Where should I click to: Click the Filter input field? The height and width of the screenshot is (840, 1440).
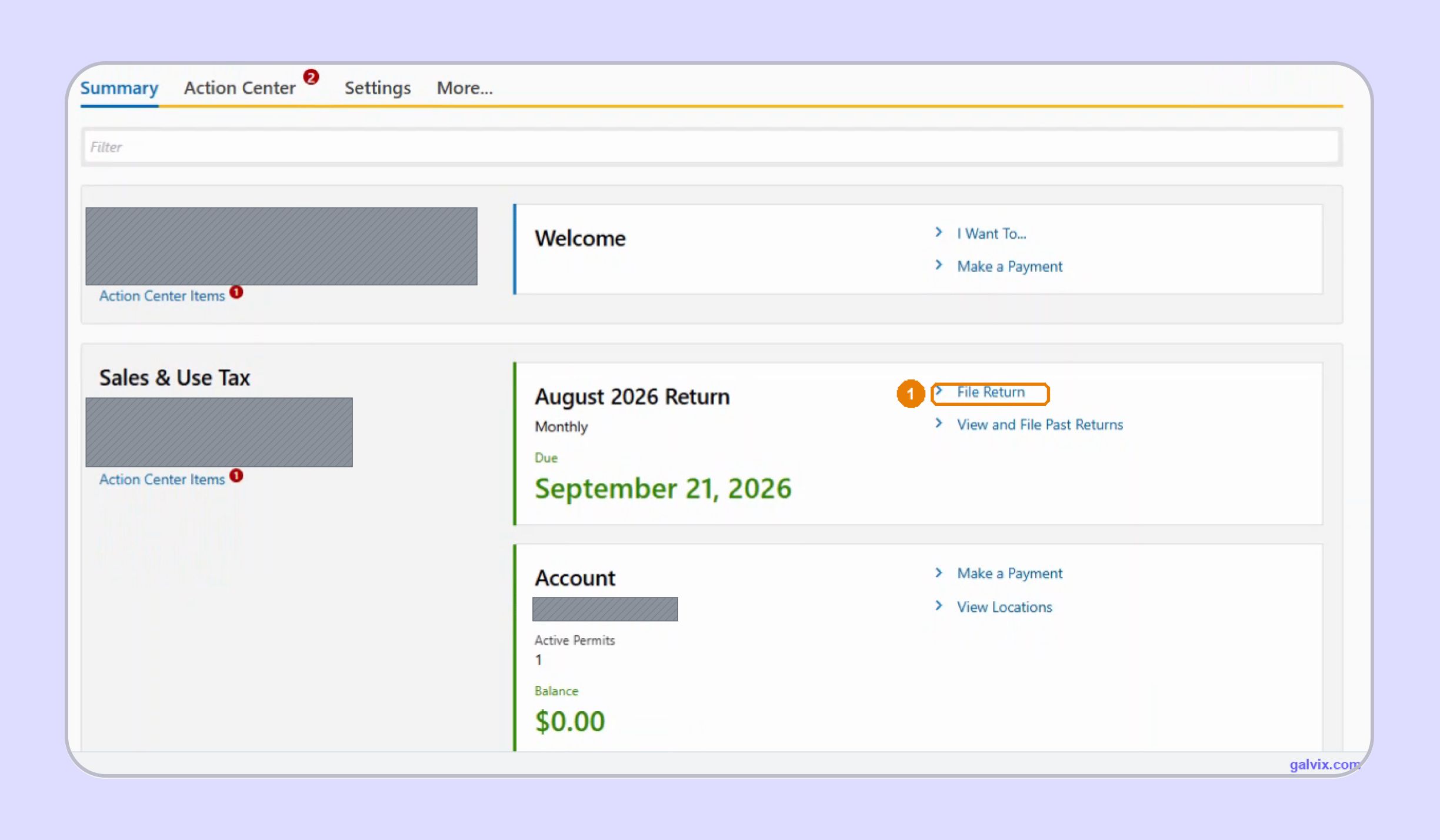tap(711, 147)
